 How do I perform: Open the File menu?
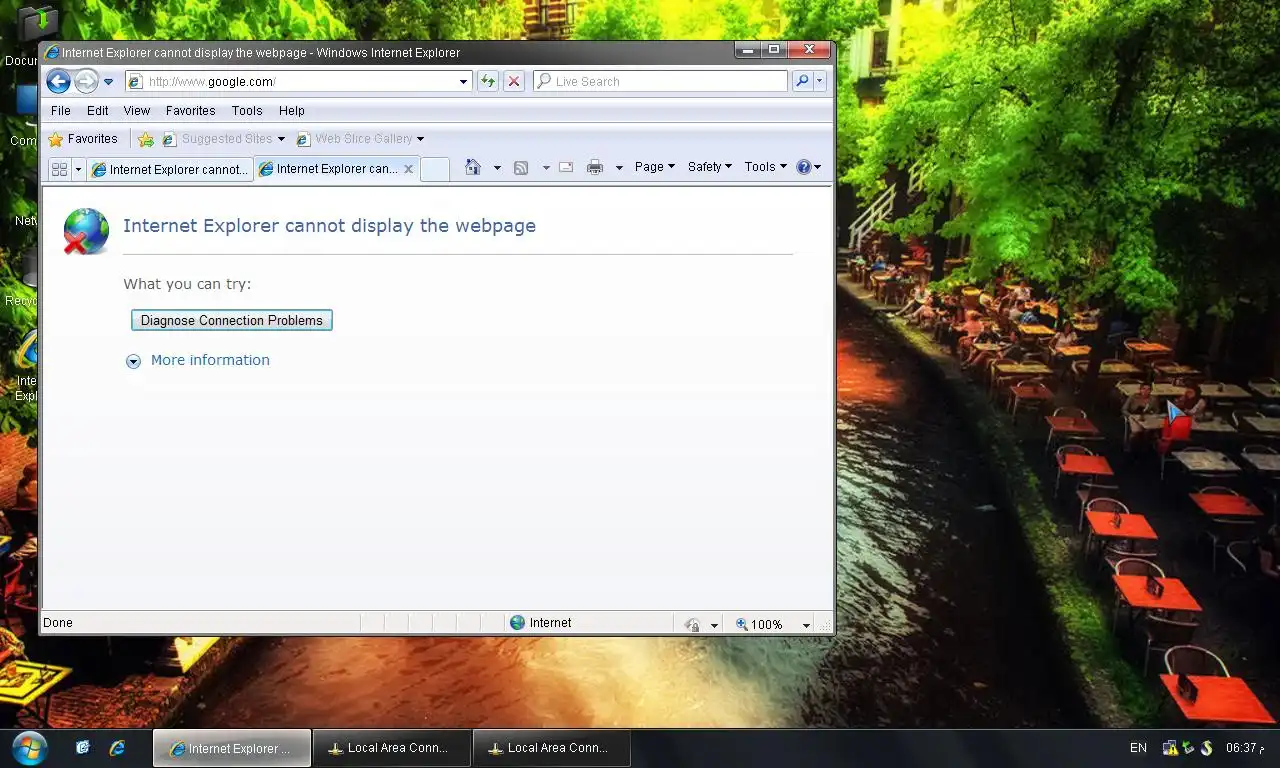tap(61, 111)
